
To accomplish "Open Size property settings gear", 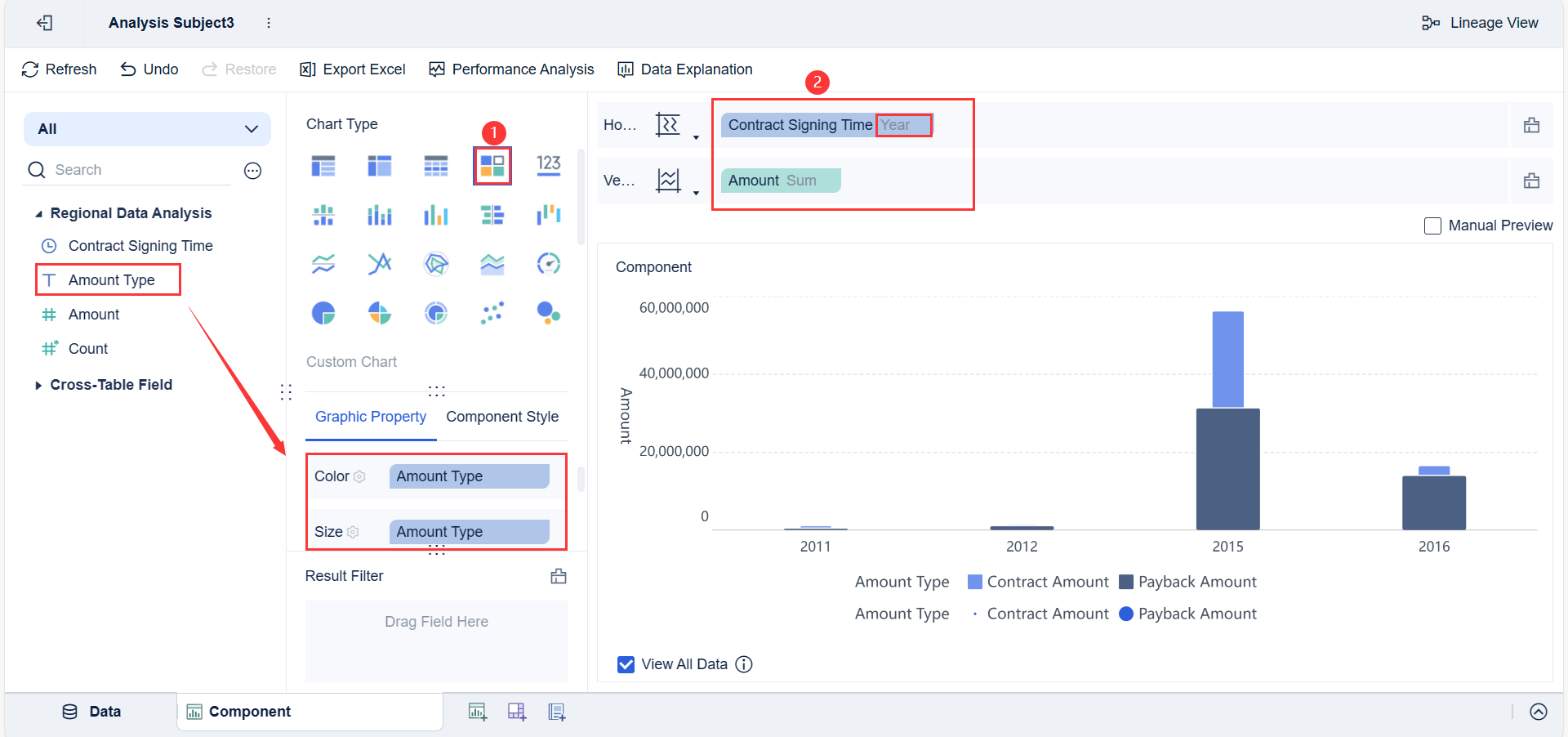I will 353,532.
